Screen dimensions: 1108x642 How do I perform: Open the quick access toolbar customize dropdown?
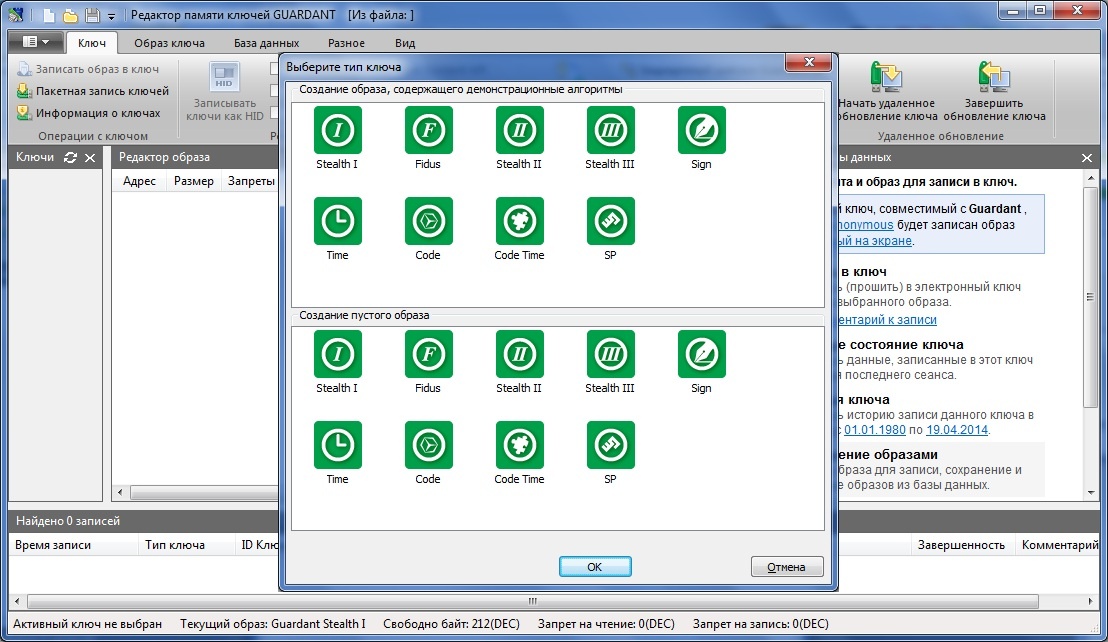[x=111, y=16]
